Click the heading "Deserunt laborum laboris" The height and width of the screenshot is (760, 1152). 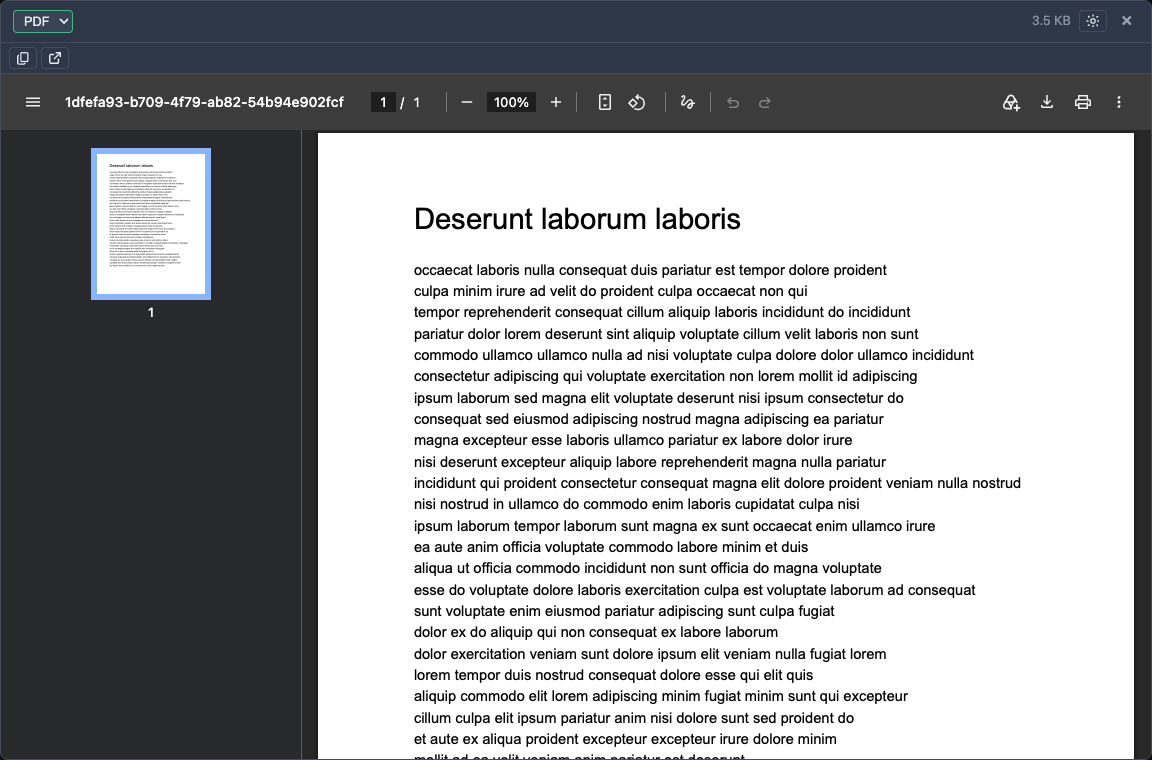point(577,219)
